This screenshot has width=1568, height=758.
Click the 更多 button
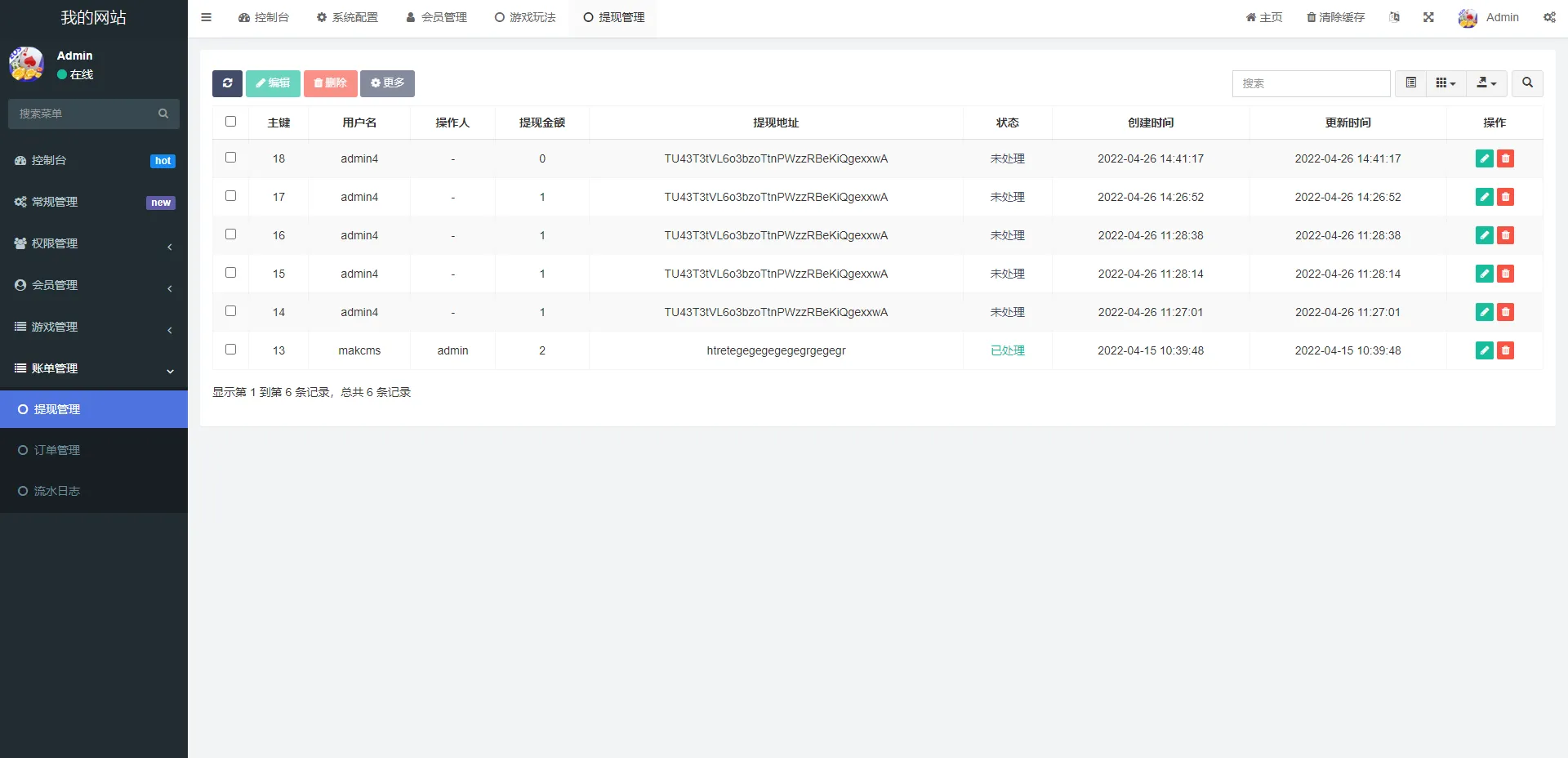tap(387, 83)
